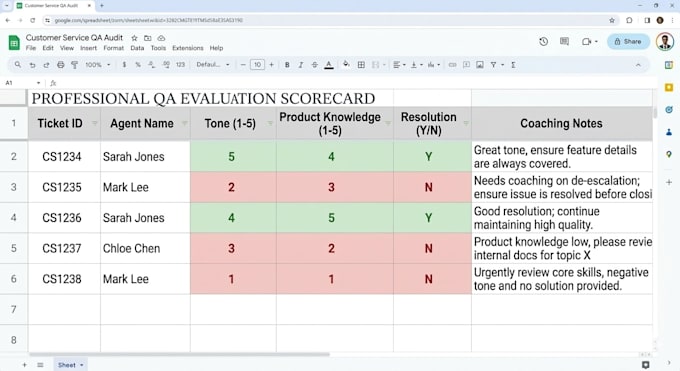The width and height of the screenshot is (680, 371).
Task: Open Calendar in side panel
Action: (x=669, y=65)
